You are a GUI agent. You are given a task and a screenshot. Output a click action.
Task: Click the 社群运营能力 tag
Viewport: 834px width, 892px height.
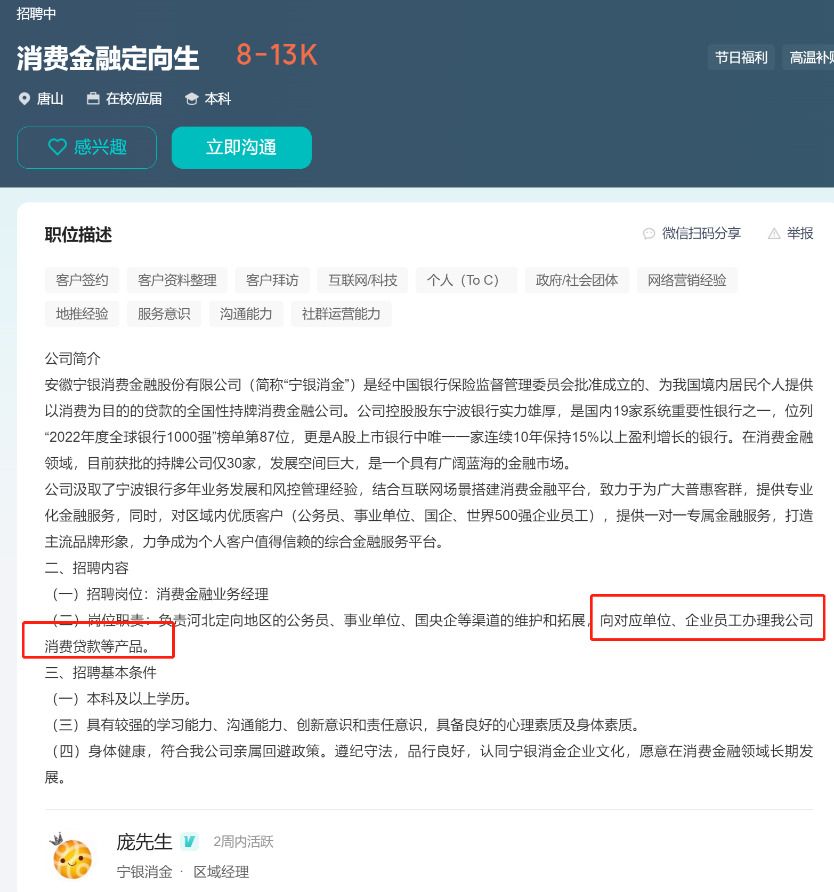click(x=341, y=314)
